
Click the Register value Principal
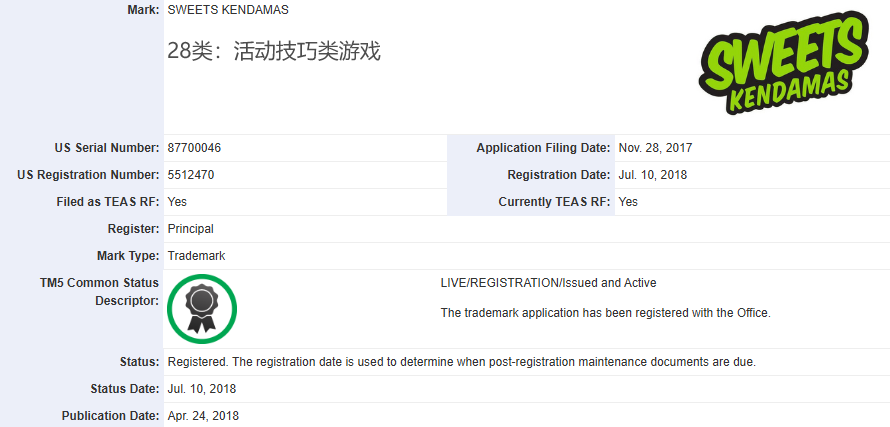191,229
